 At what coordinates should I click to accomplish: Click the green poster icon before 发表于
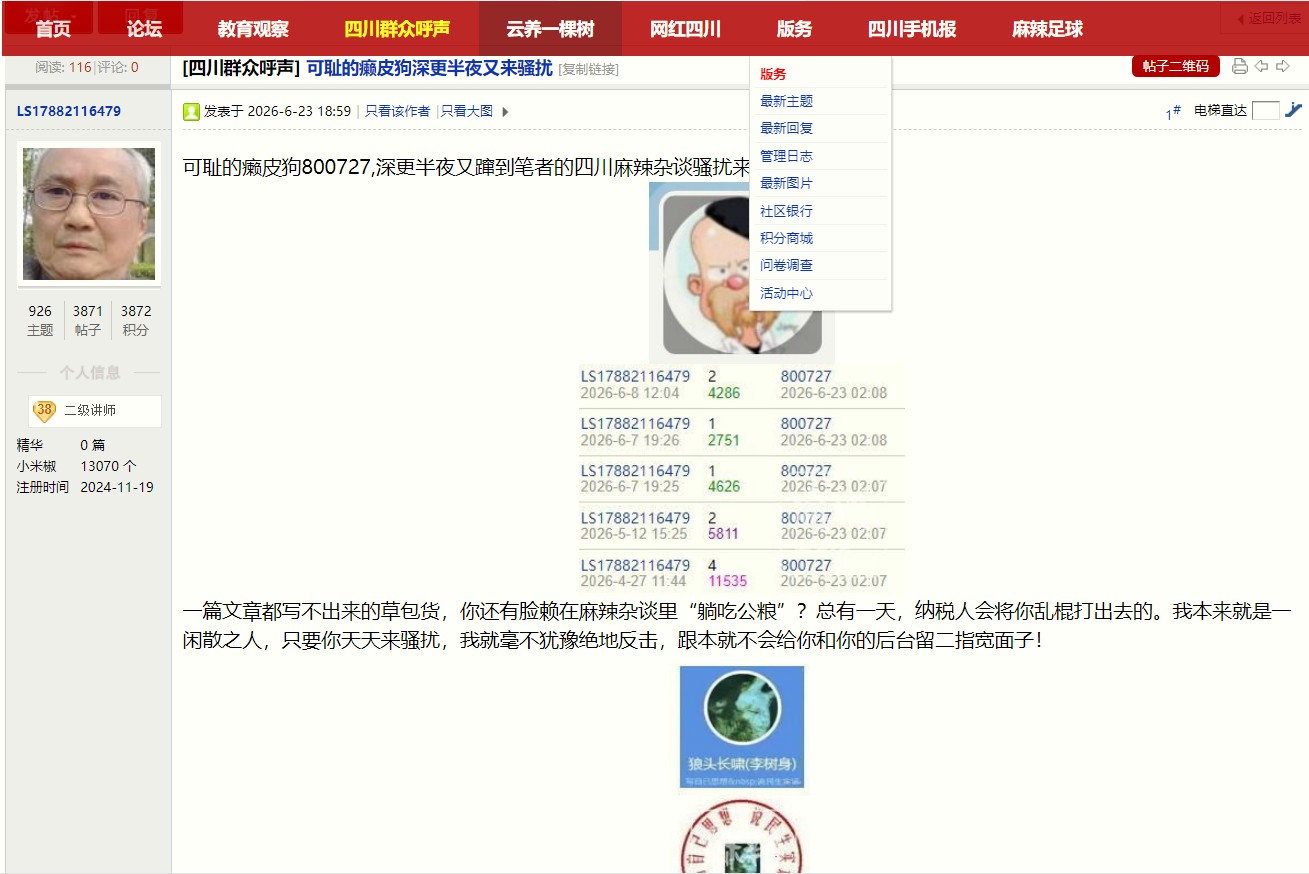click(x=191, y=111)
